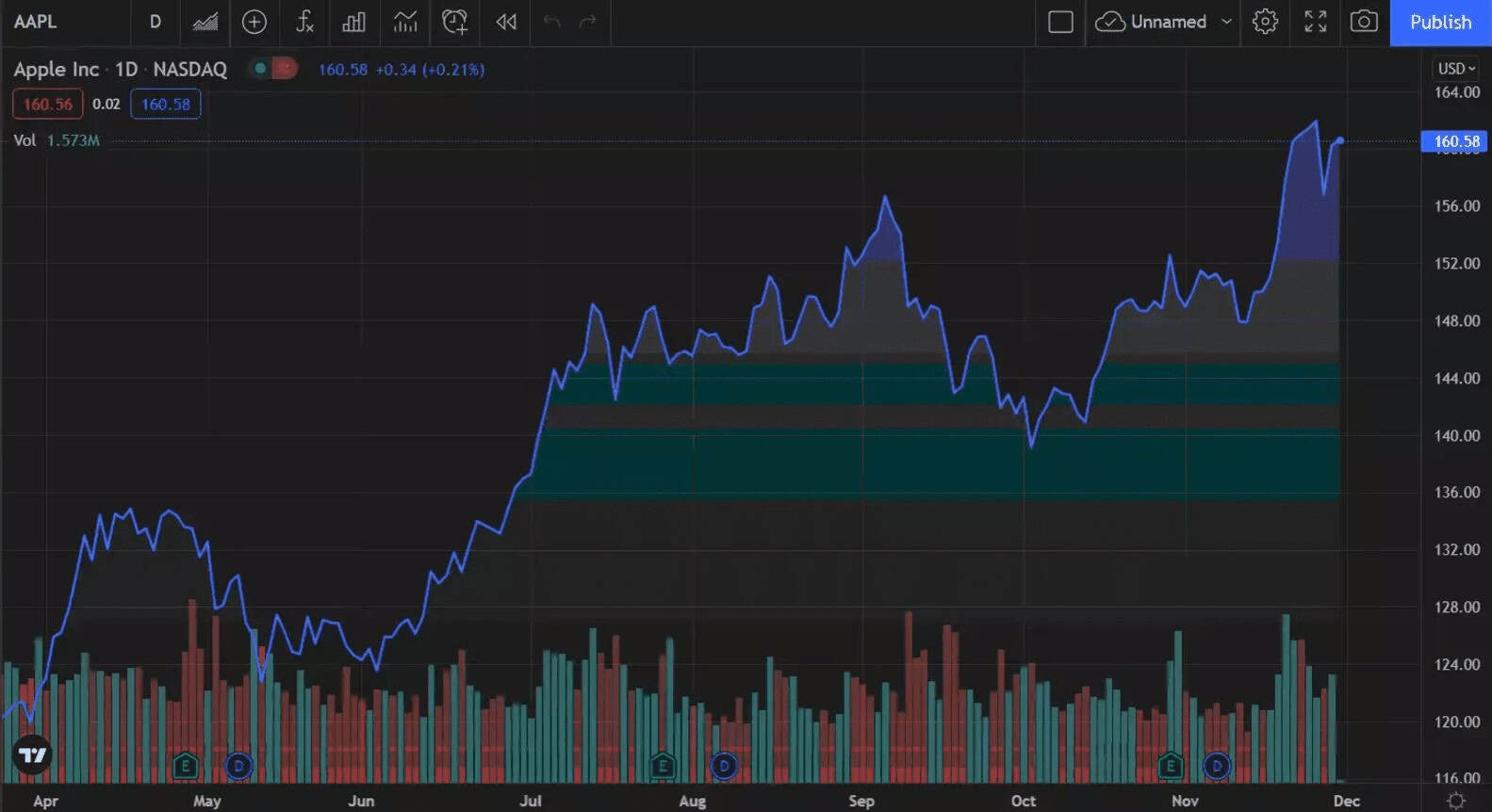Enter fullscreen mode with the arrows icon
The image size is (1492, 812).
1315,22
